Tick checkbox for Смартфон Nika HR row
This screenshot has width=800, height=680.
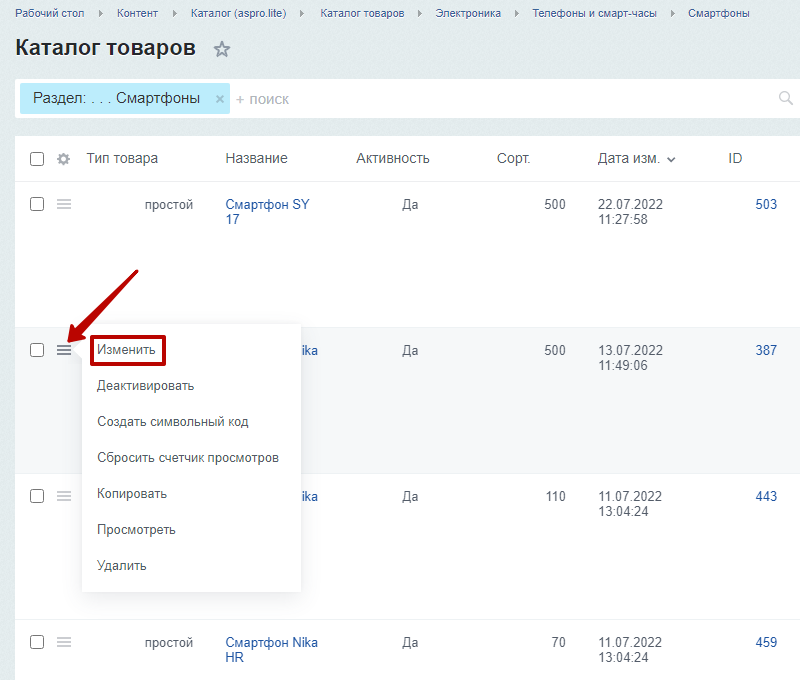pos(37,642)
